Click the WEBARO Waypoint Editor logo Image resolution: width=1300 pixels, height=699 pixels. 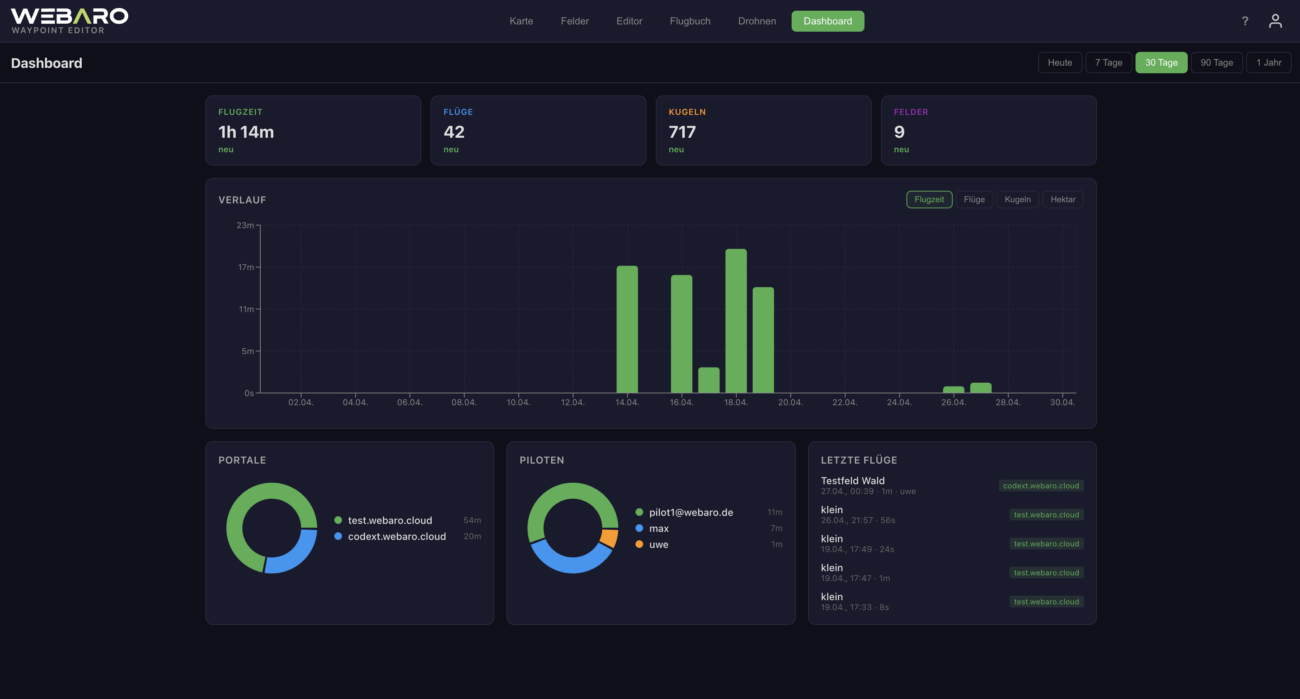(x=69, y=20)
